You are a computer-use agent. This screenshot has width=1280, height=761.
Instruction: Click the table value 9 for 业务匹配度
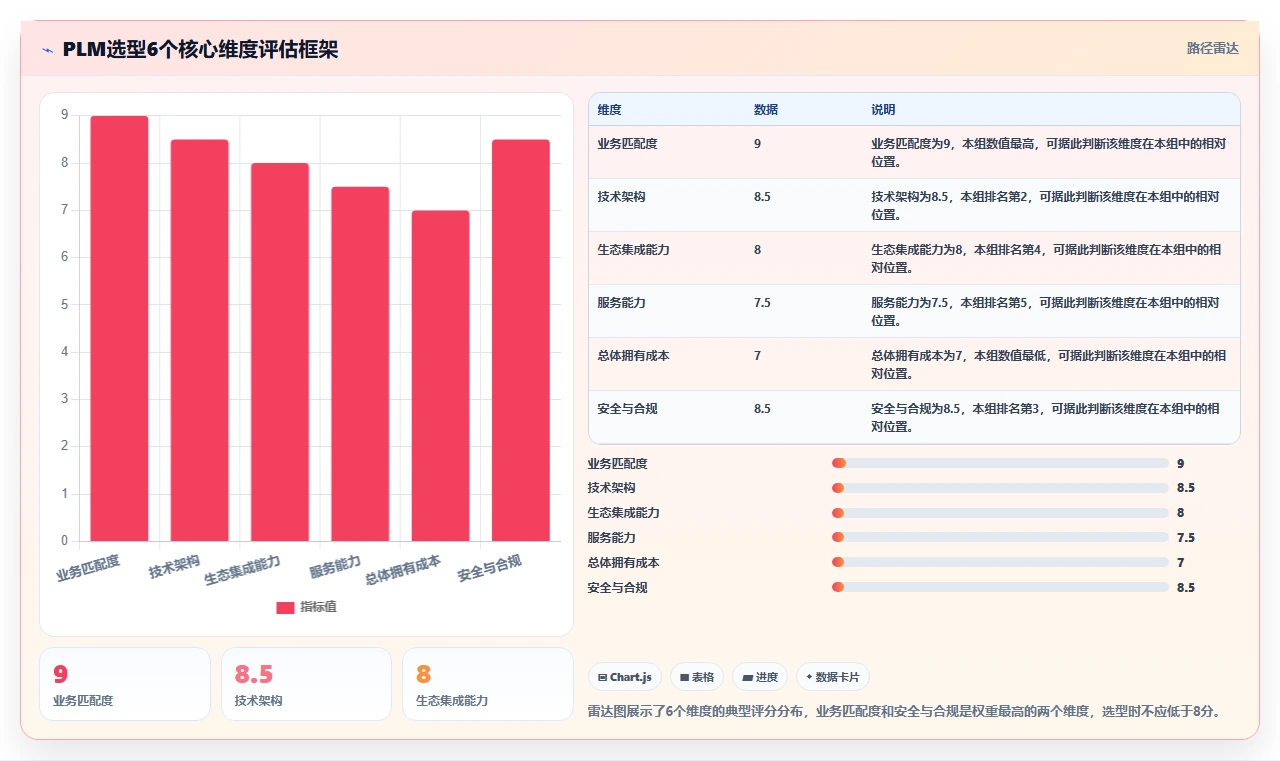coord(757,144)
